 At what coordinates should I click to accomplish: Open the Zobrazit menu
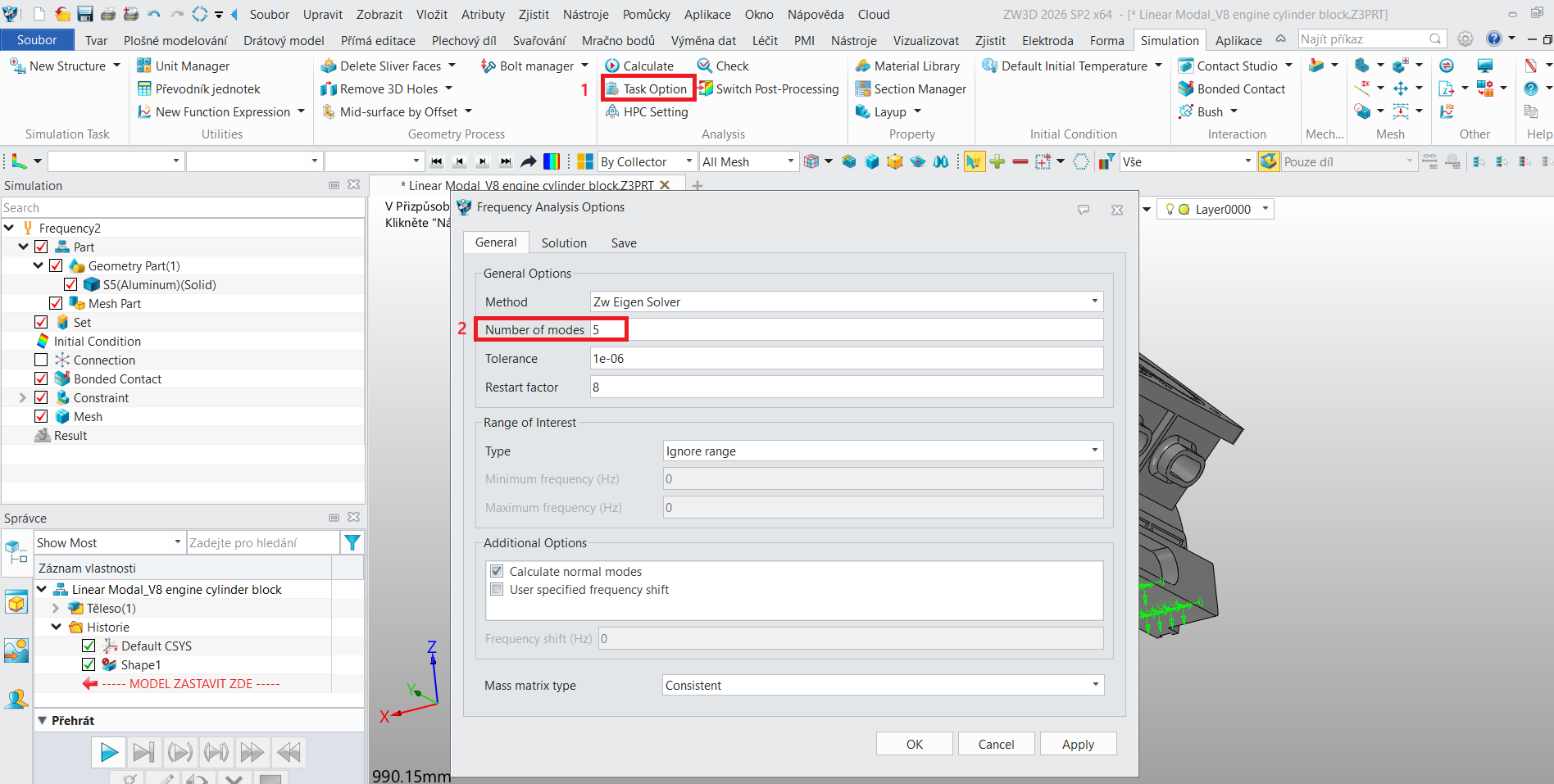coord(379,14)
